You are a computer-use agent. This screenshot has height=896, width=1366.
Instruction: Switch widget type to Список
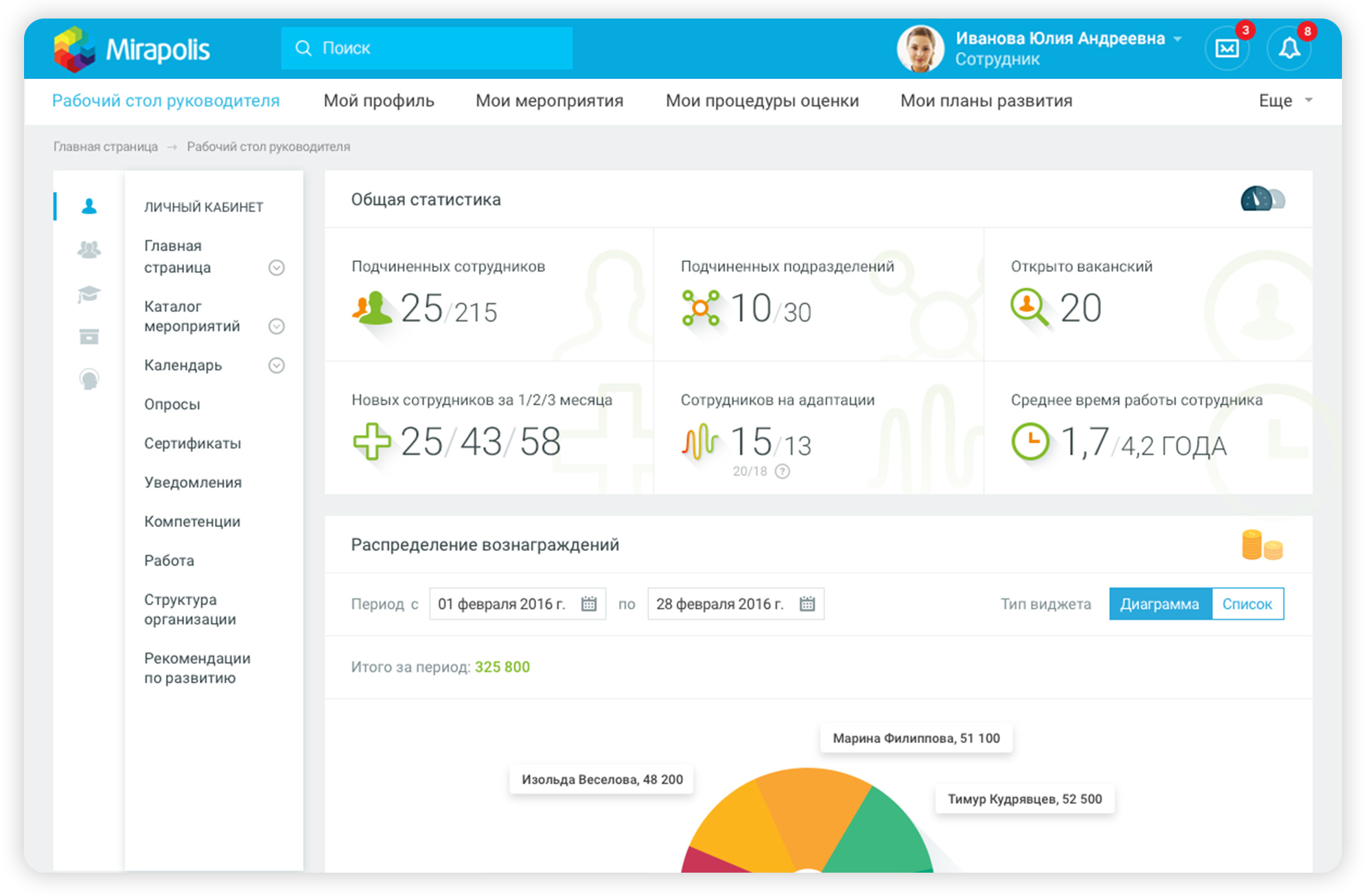point(1247,604)
